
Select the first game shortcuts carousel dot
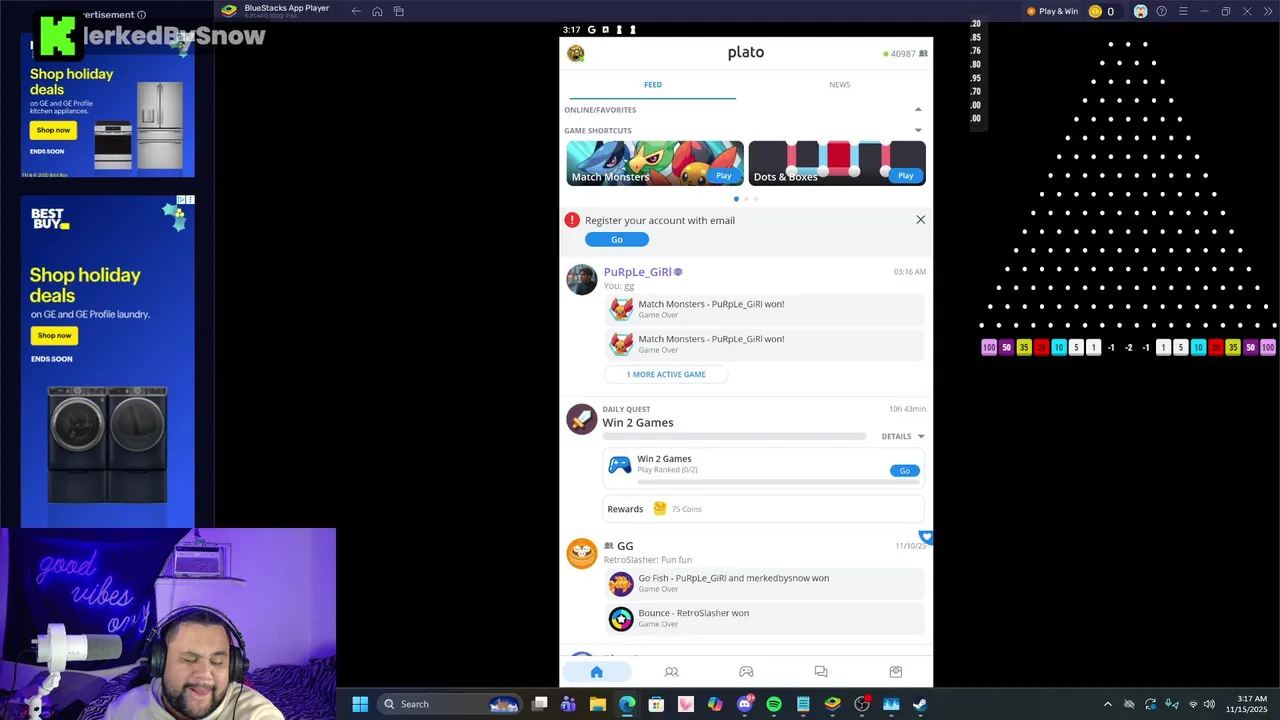click(x=736, y=199)
